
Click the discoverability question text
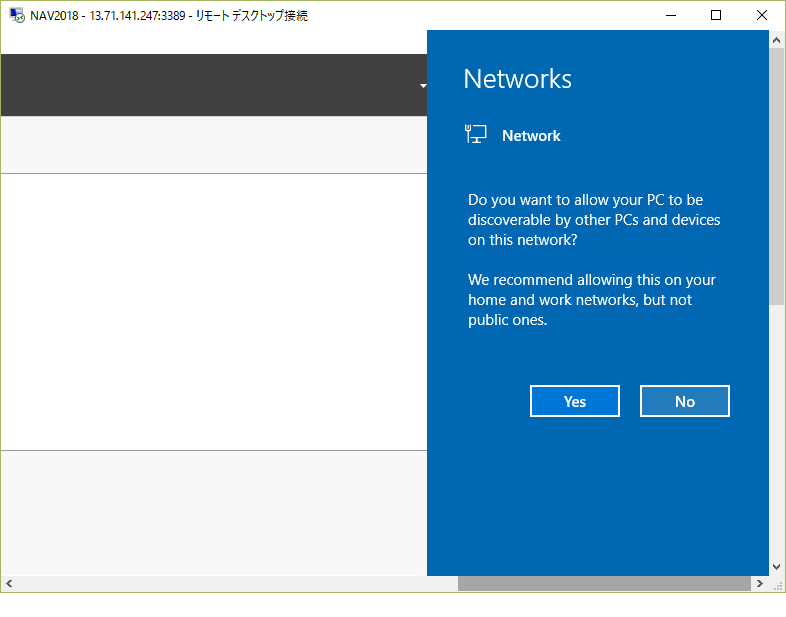tap(593, 220)
